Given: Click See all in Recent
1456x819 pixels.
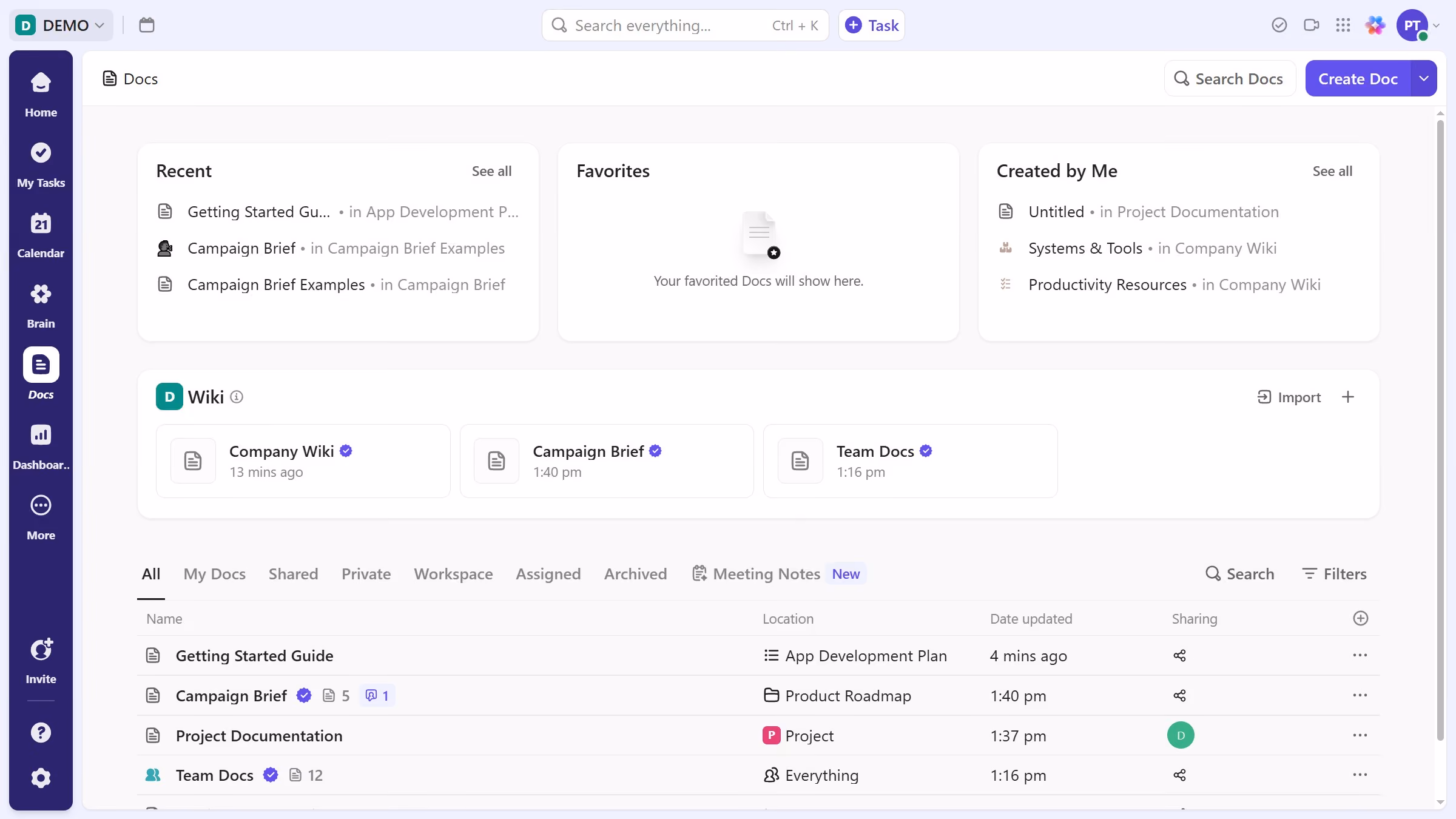Looking at the screenshot, I should (x=492, y=171).
